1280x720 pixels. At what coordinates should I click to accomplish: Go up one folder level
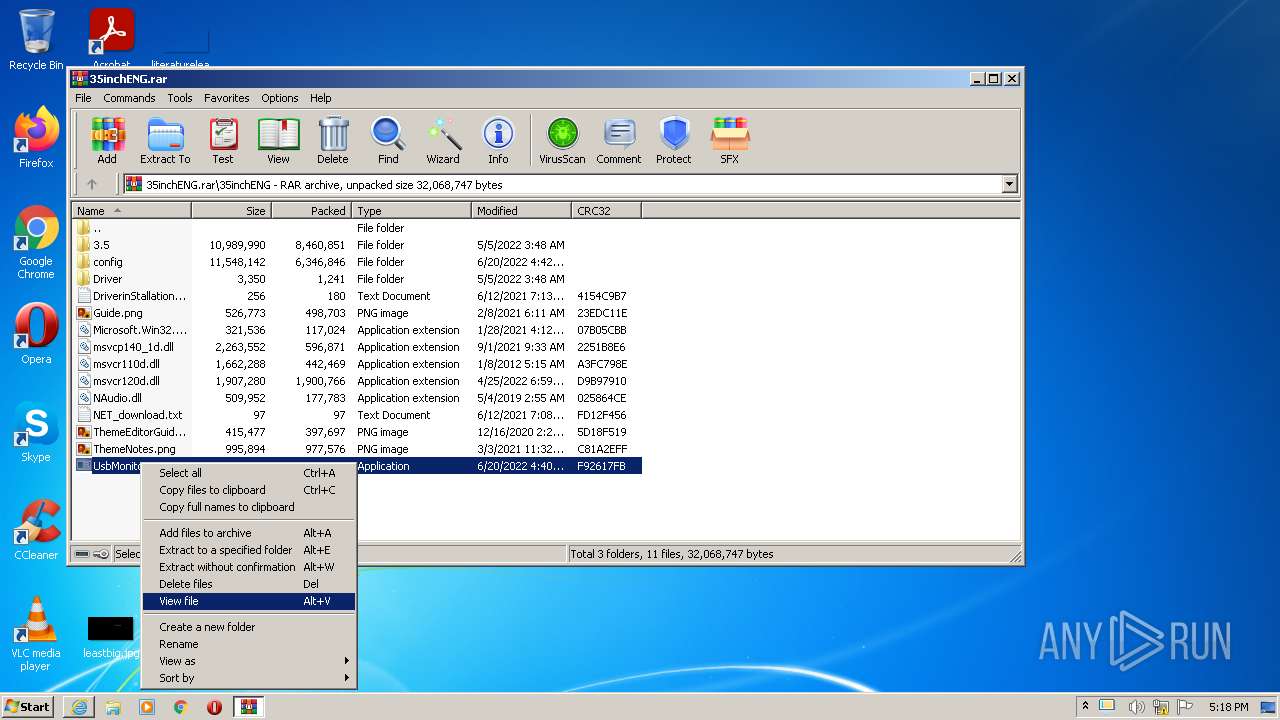(92, 184)
